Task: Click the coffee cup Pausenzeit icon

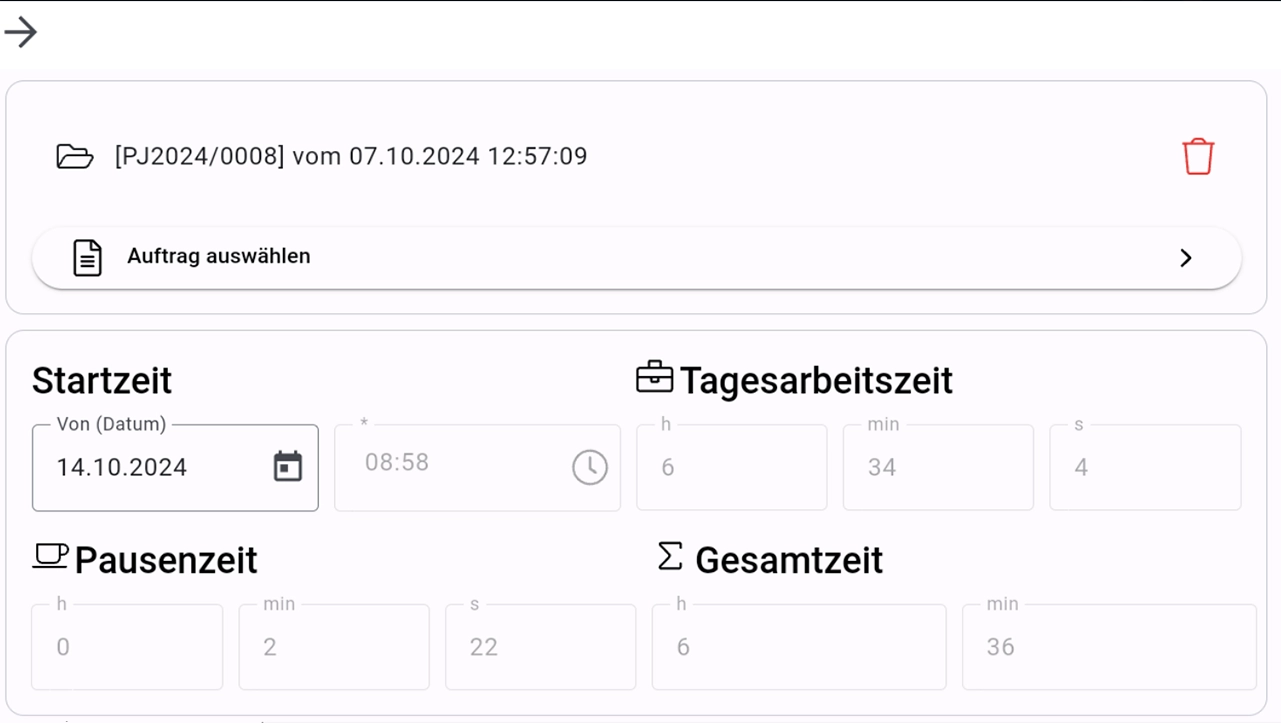Action: [x=50, y=556]
